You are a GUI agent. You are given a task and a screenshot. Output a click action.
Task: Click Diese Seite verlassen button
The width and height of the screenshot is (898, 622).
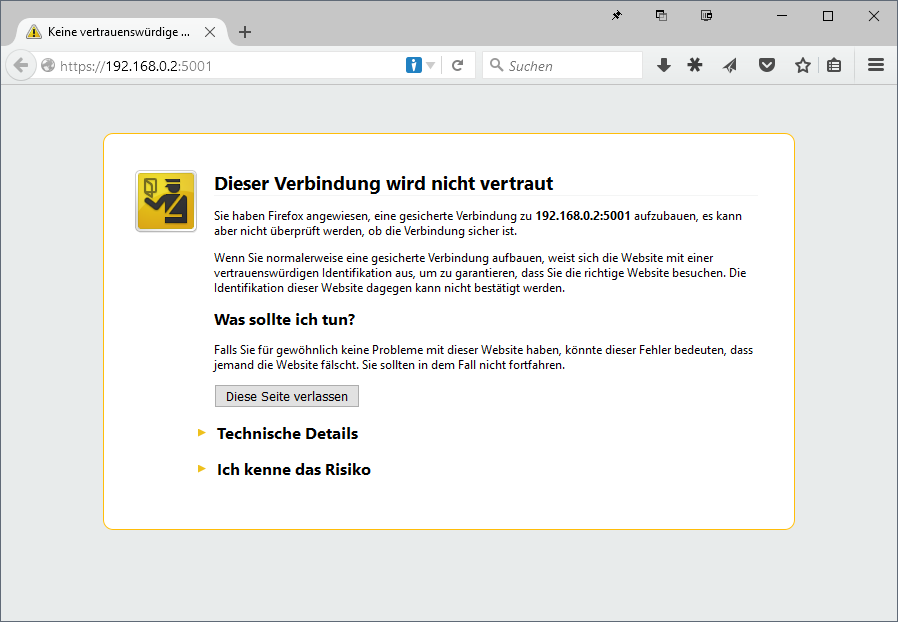pyautogui.click(x=287, y=396)
